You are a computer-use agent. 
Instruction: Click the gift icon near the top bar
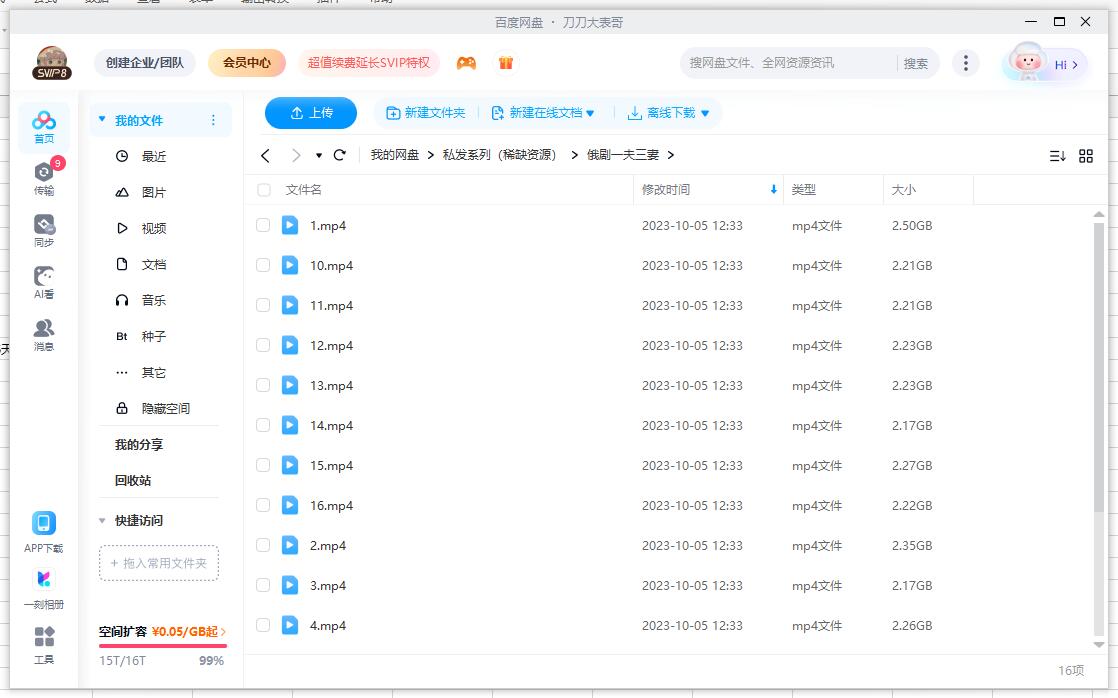[506, 62]
